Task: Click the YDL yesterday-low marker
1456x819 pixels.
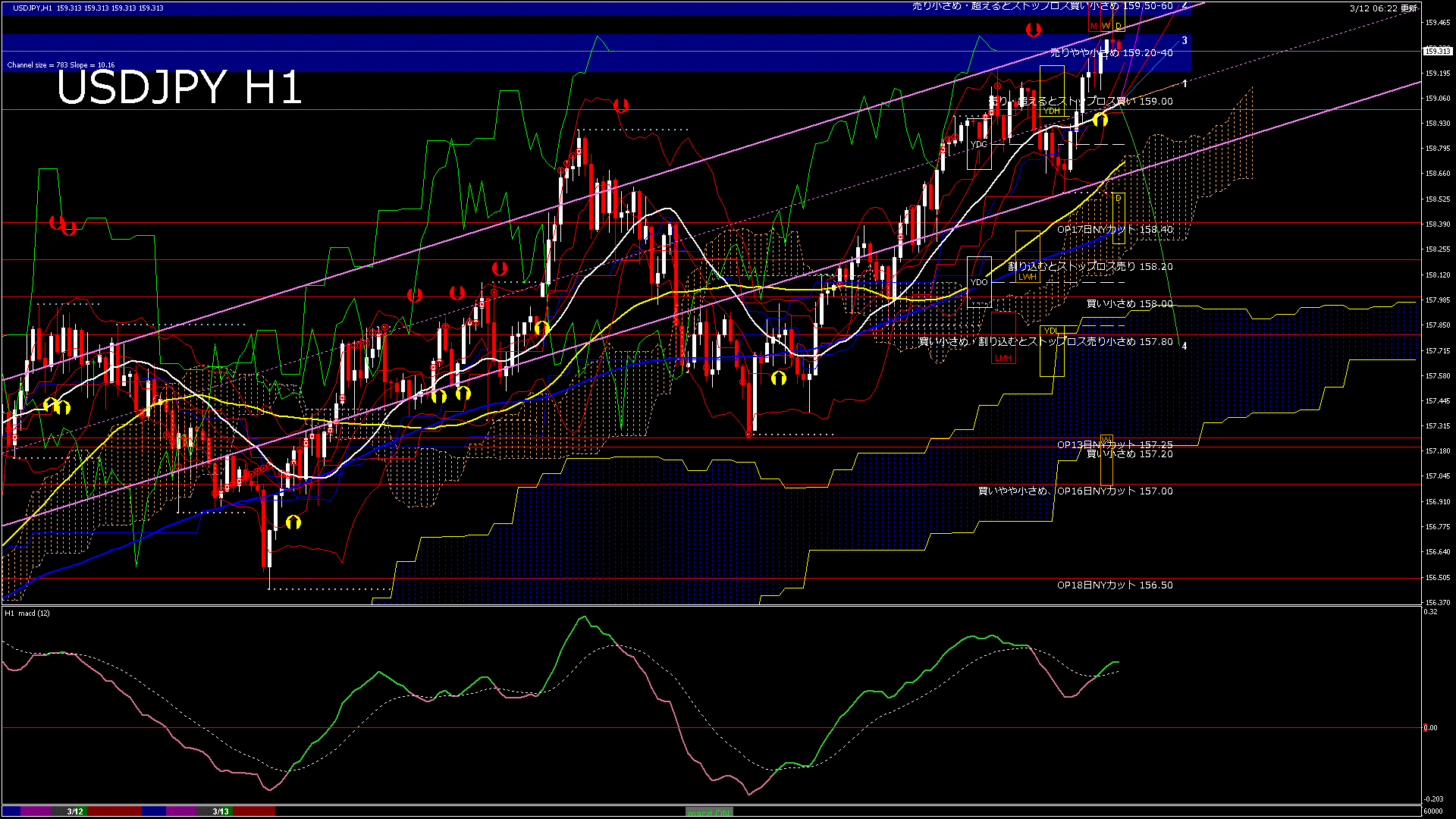Action: click(1050, 331)
